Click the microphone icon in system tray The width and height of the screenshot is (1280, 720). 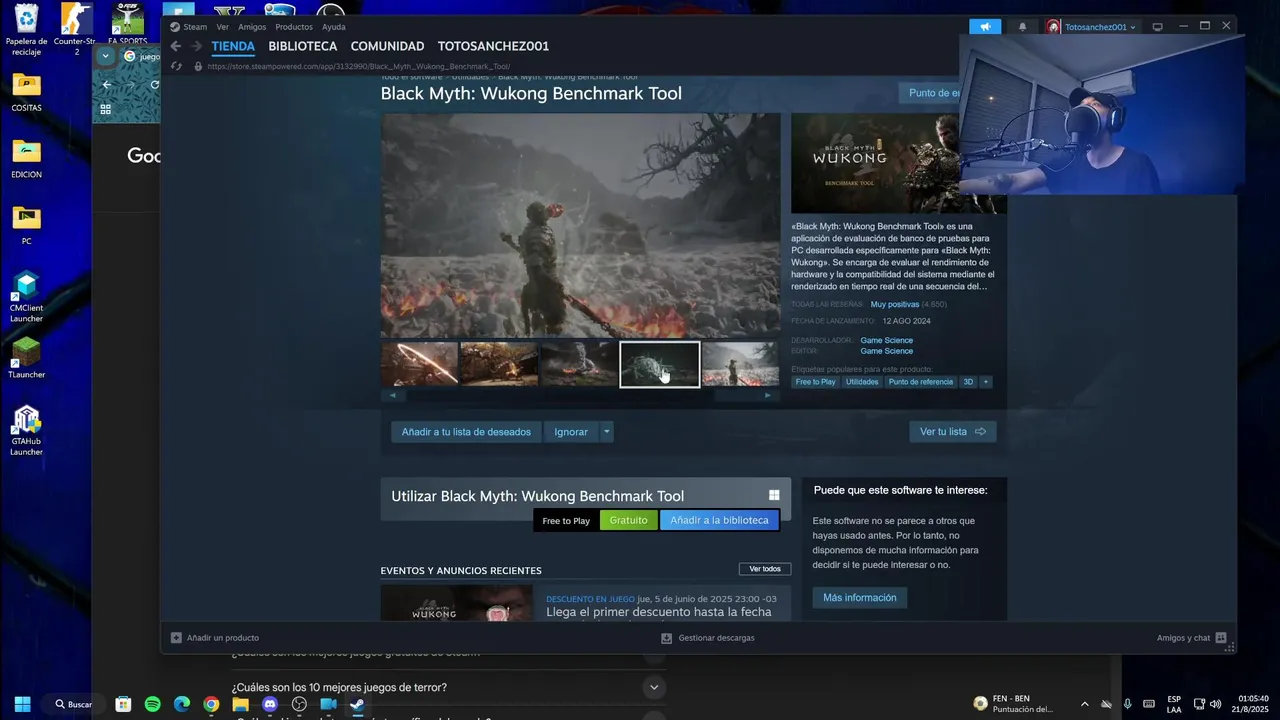point(1127,704)
